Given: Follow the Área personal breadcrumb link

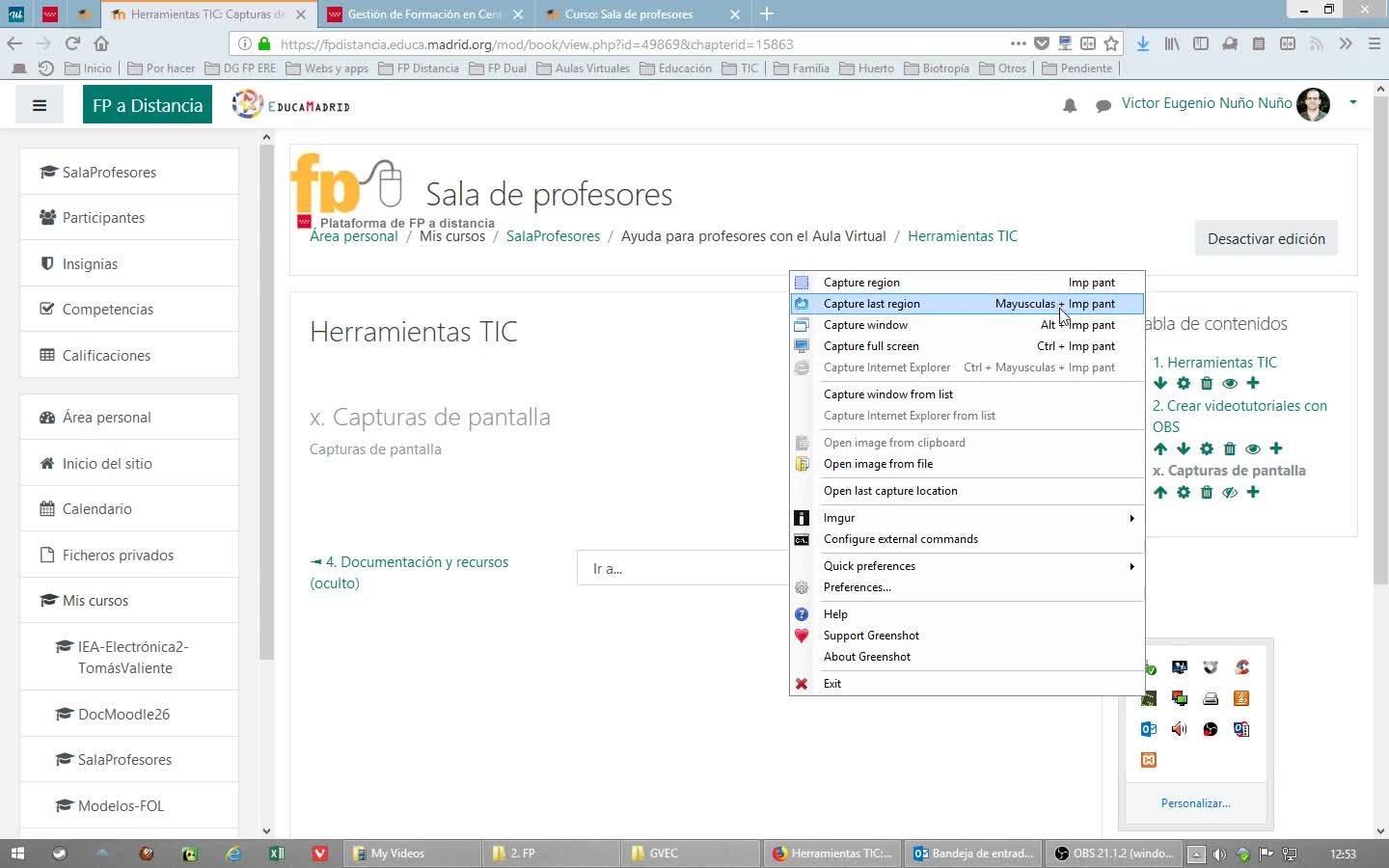Looking at the screenshot, I should pyautogui.click(x=353, y=236).
